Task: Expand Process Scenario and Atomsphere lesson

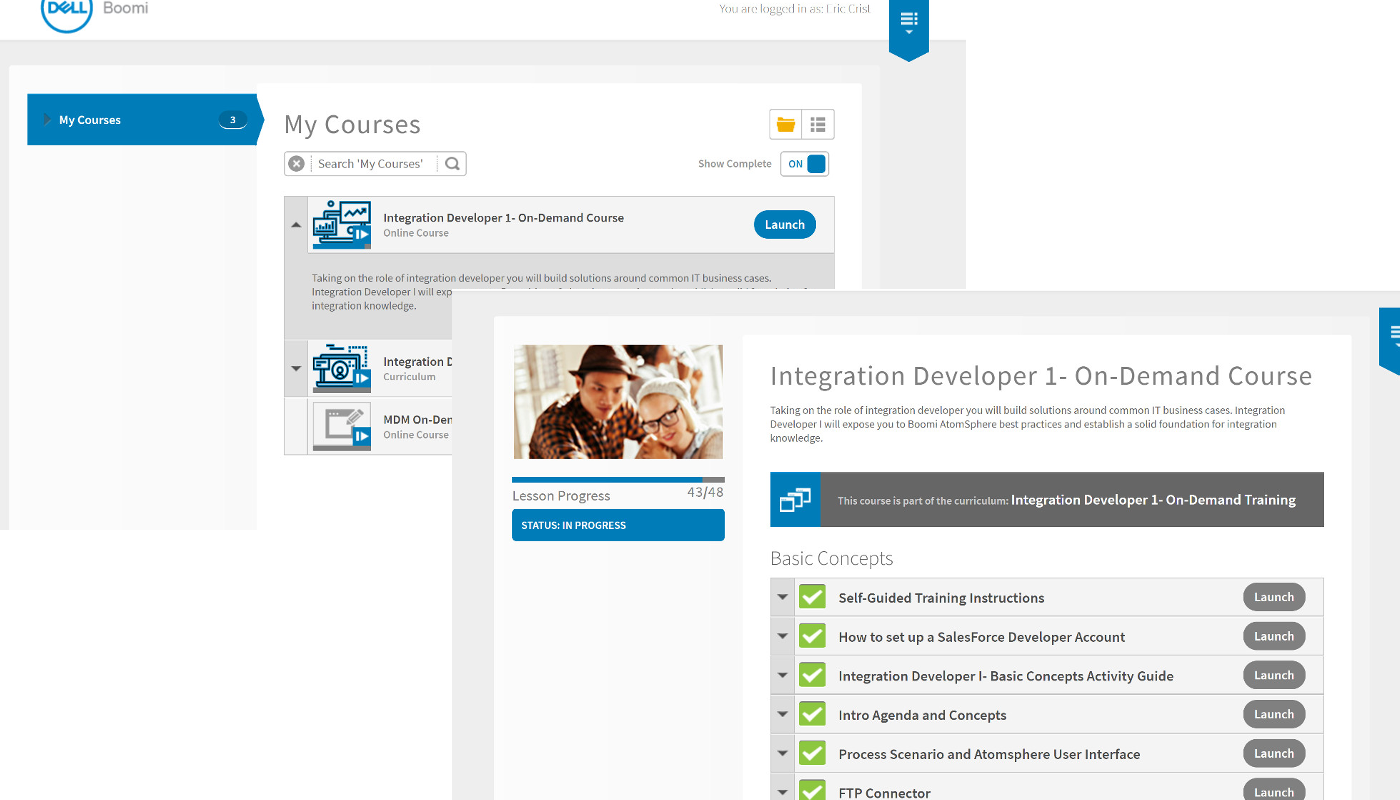Action: point(783,754)
